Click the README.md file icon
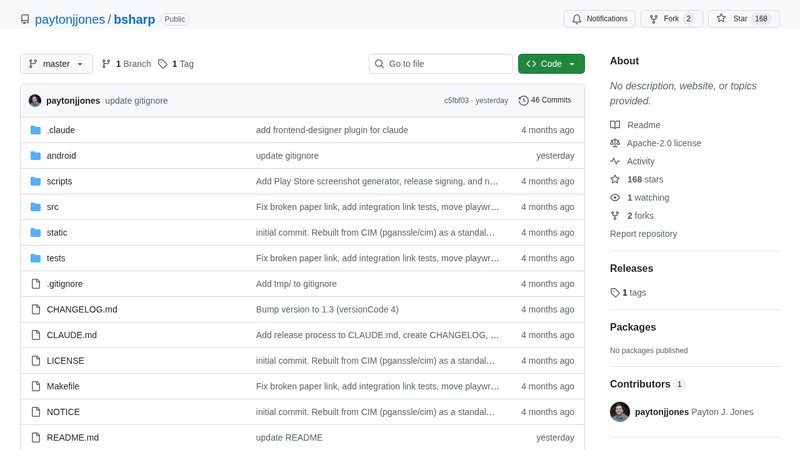Image resolution: width=800 pixels, height=450 pixels. click(x=35, y=437)
